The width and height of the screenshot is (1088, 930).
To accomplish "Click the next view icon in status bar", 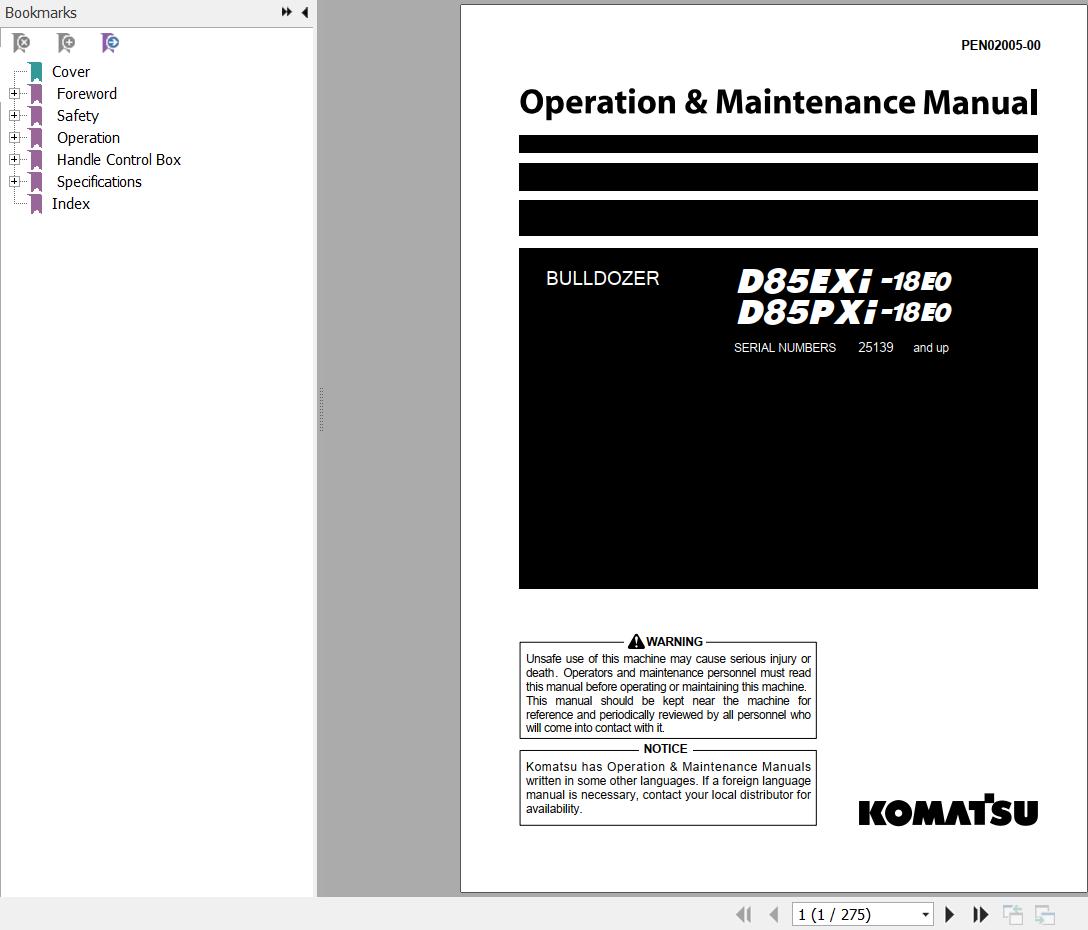I will point(1045,915).
